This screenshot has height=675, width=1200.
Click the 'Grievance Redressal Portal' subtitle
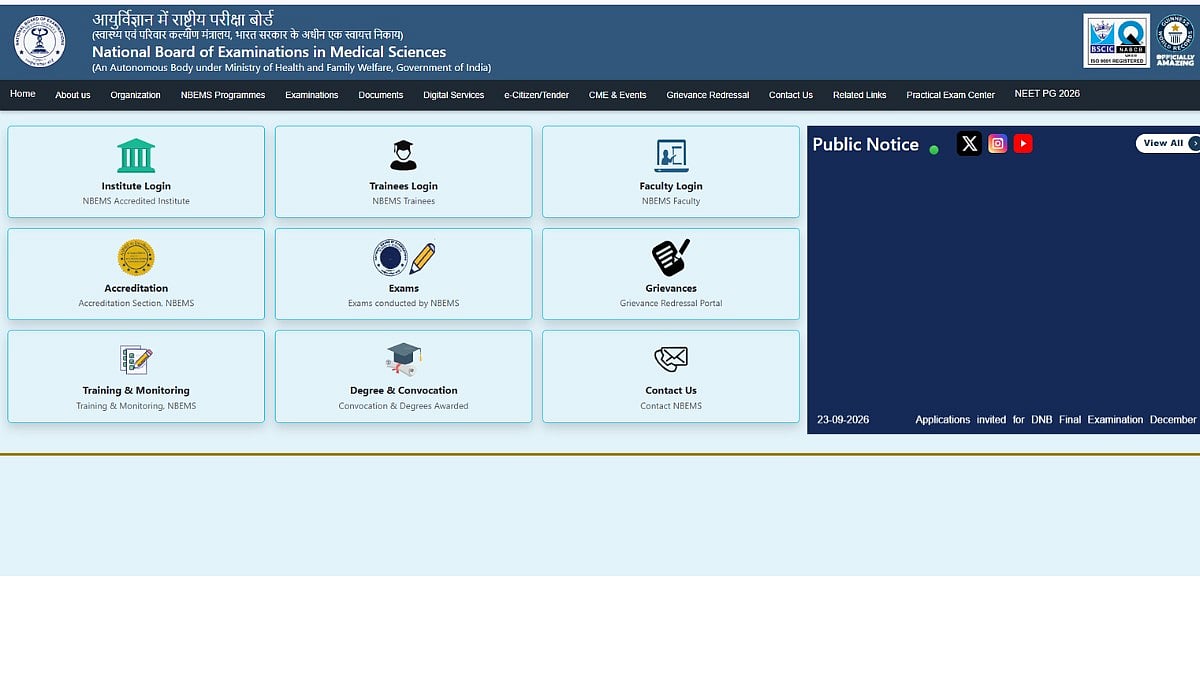tap(671, 303)
